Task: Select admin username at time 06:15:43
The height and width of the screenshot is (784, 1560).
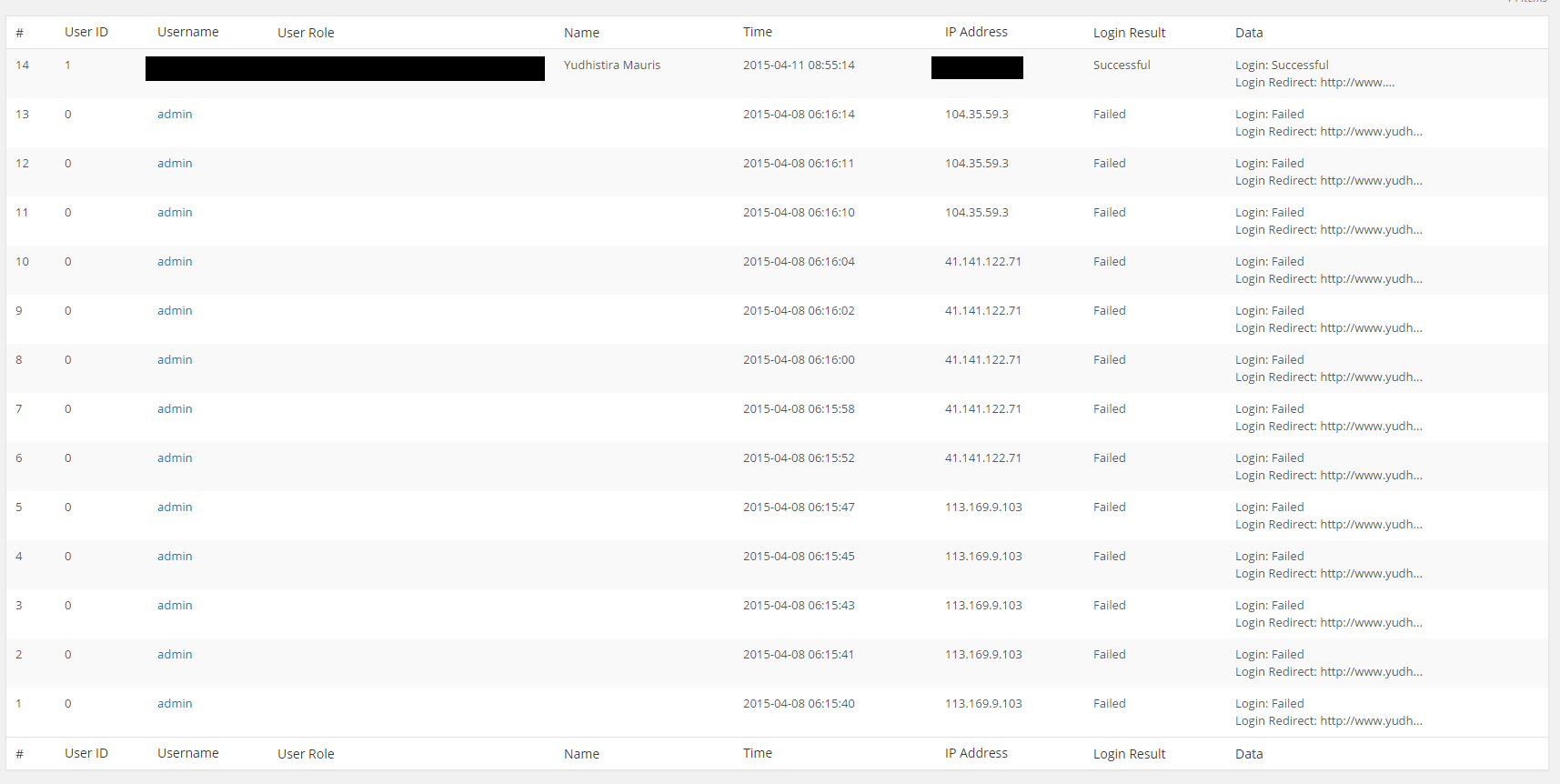Action: click(175, 606)
